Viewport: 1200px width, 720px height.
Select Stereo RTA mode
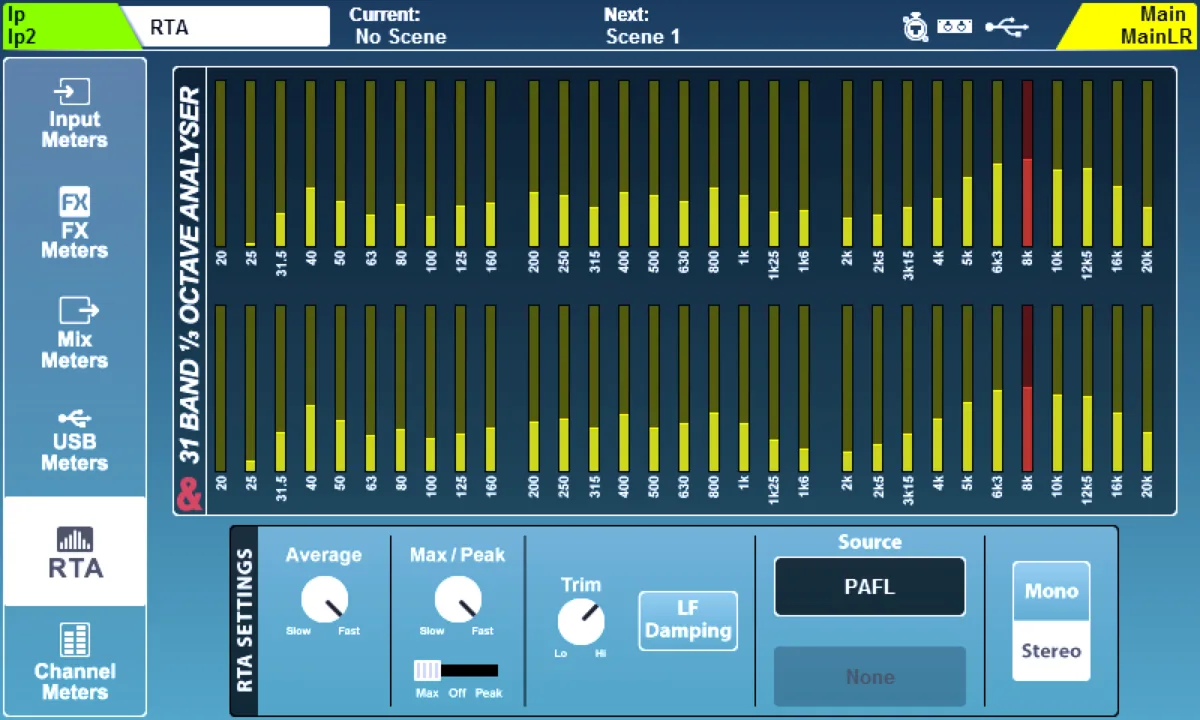tap(1051, 651)
